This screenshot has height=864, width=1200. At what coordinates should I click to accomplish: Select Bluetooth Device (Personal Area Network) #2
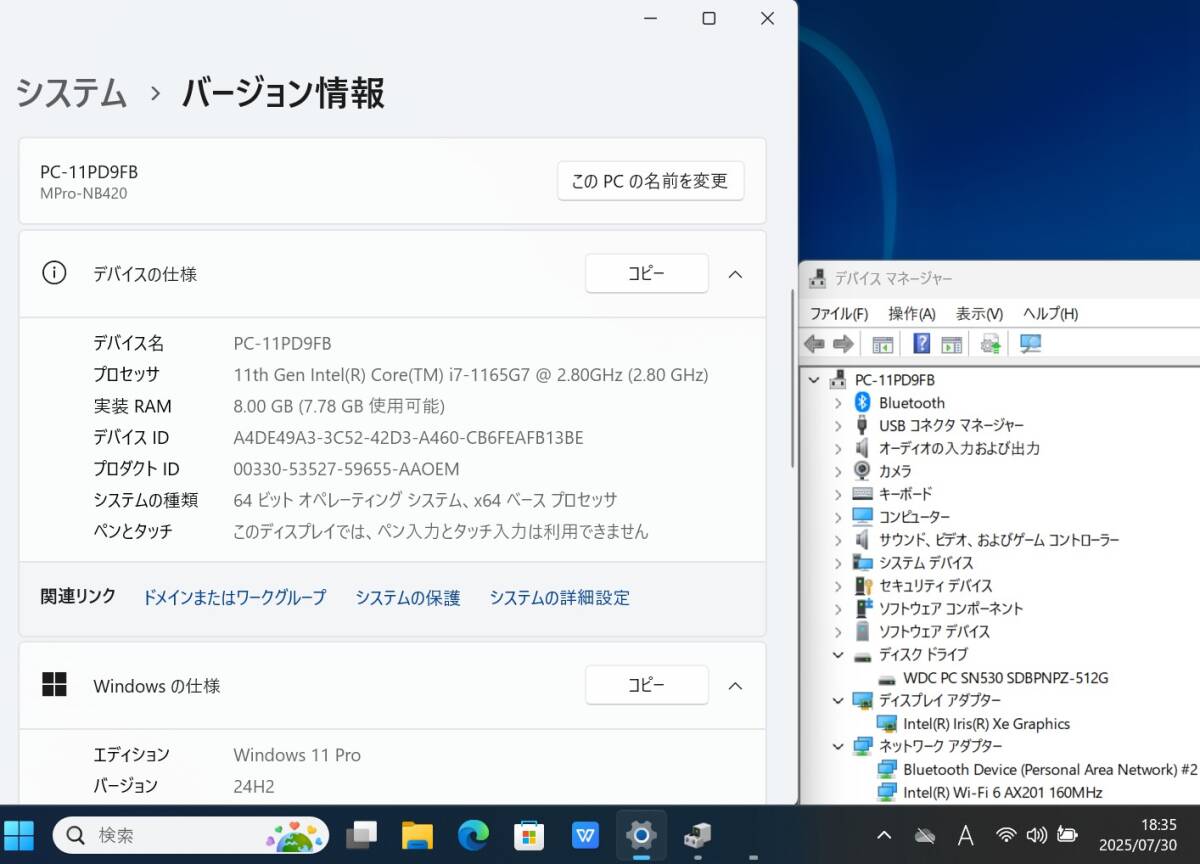[1049, 770]
